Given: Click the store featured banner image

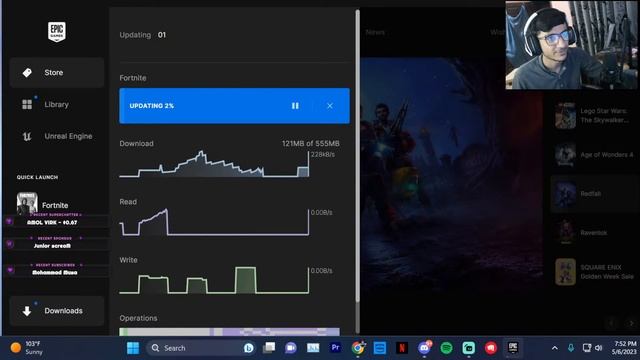Looking at the screenshot, I should [x=451, y=176].
